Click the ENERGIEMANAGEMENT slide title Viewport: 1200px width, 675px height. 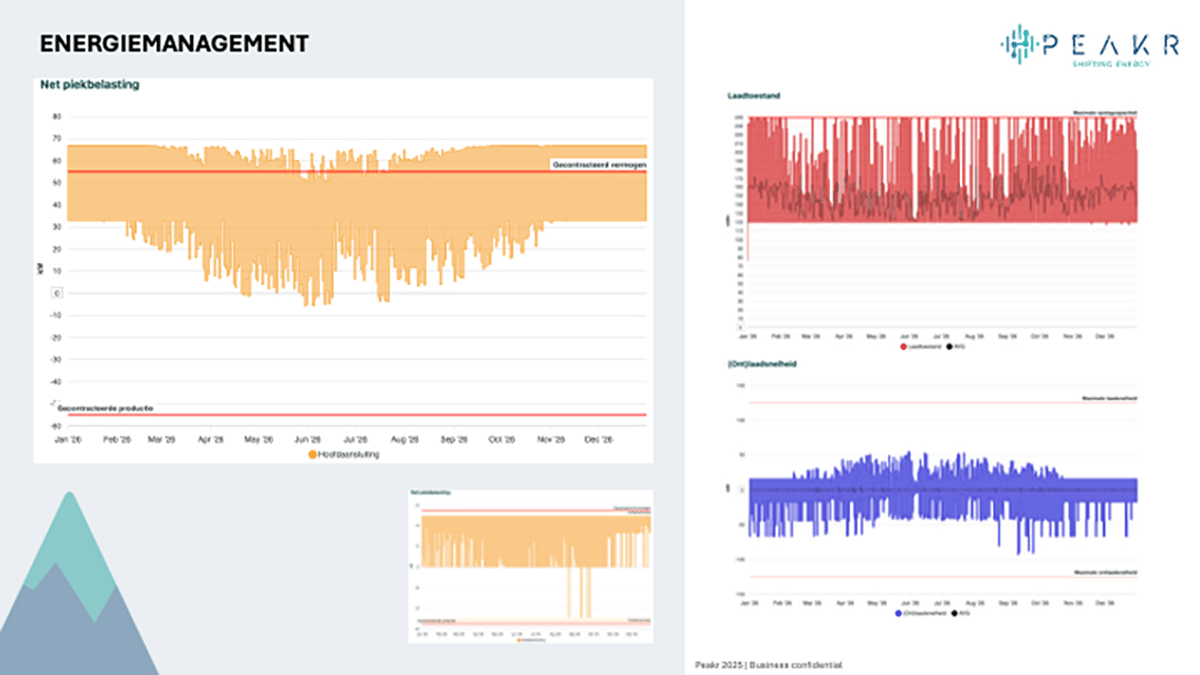pos(173,44)
